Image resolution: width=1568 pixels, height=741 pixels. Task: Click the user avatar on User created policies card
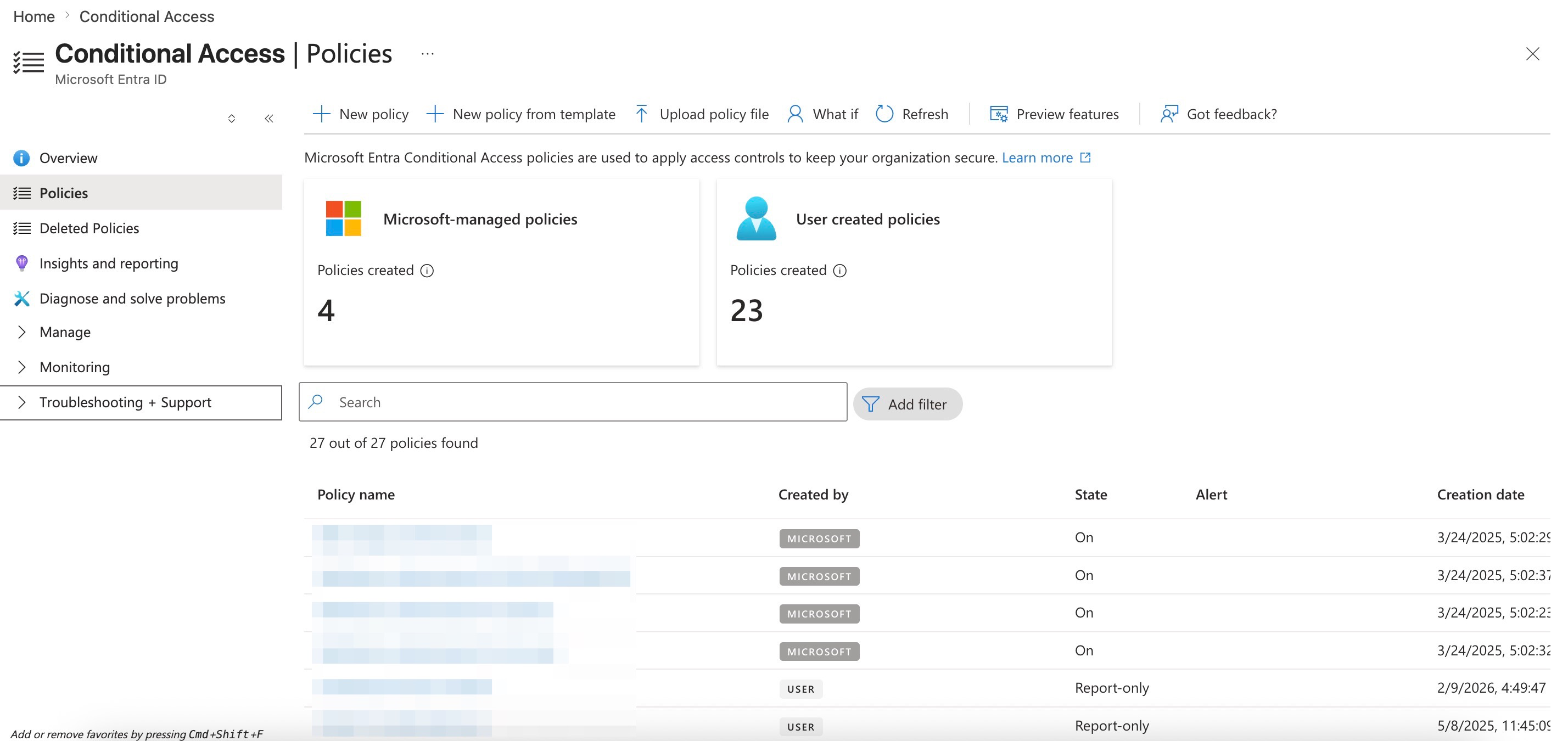tap(756, 218)
